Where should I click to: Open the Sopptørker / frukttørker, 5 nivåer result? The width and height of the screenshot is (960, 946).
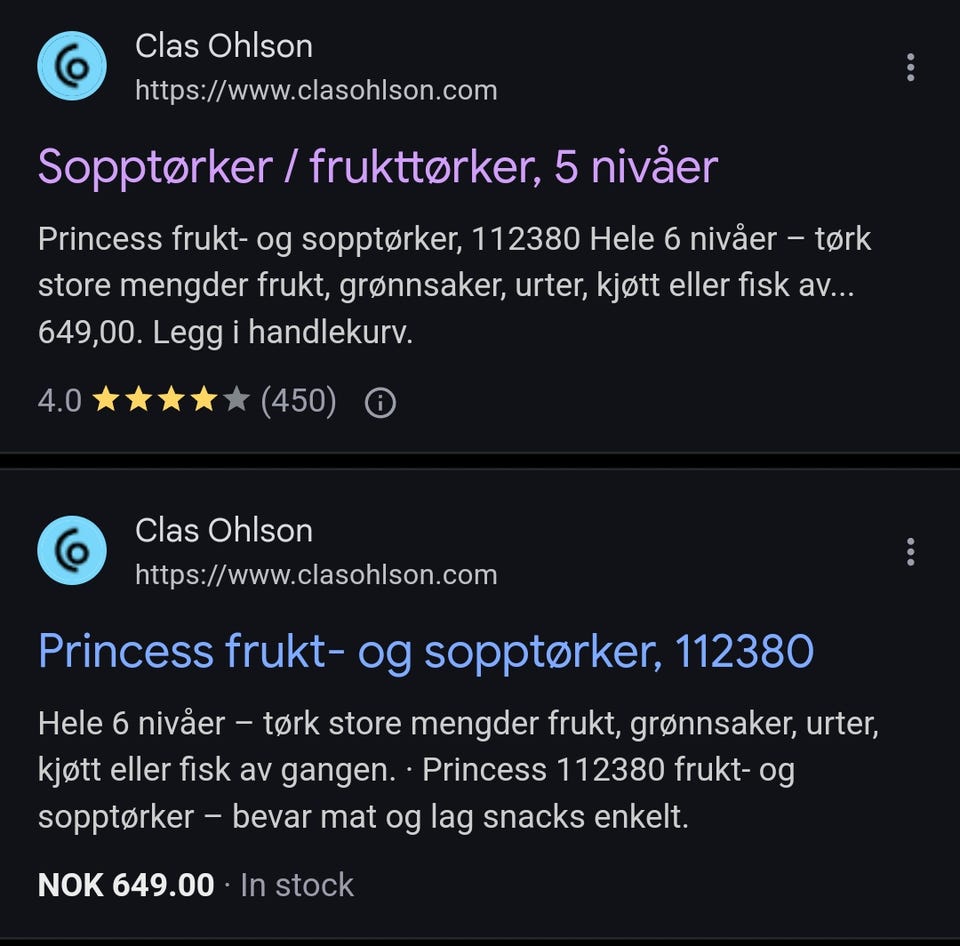pos(377,168)
